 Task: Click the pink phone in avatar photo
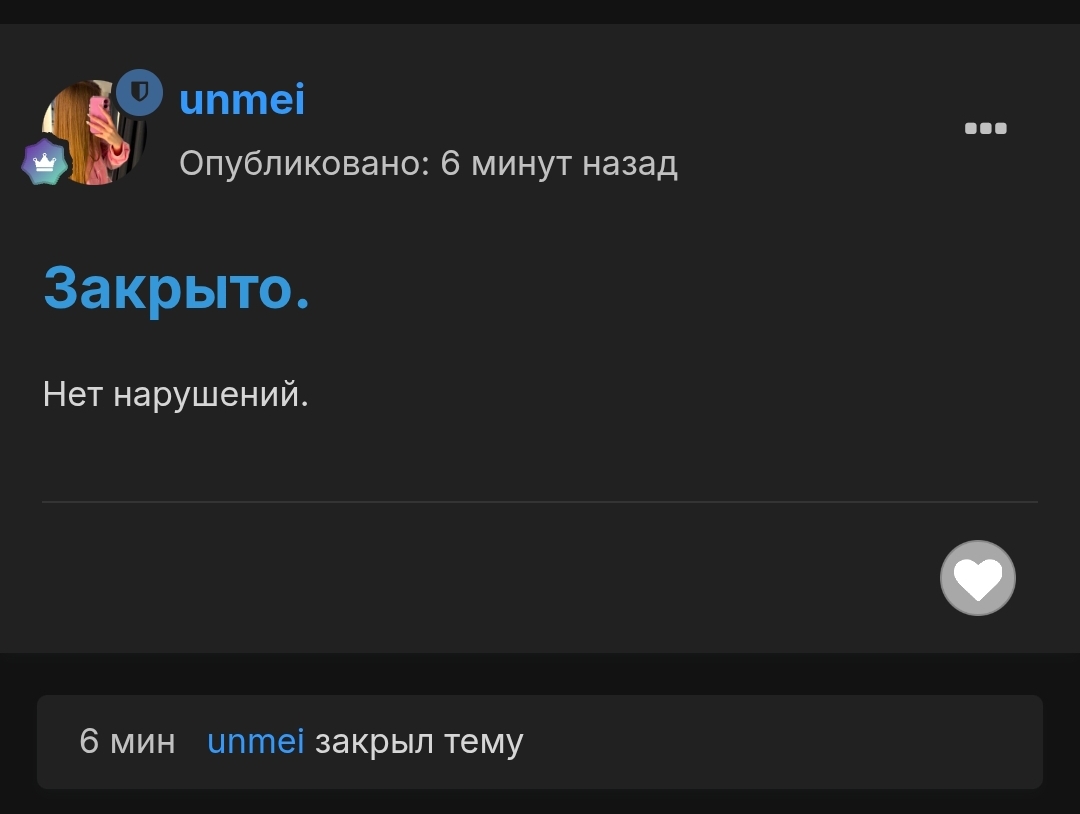coord(100,112)
